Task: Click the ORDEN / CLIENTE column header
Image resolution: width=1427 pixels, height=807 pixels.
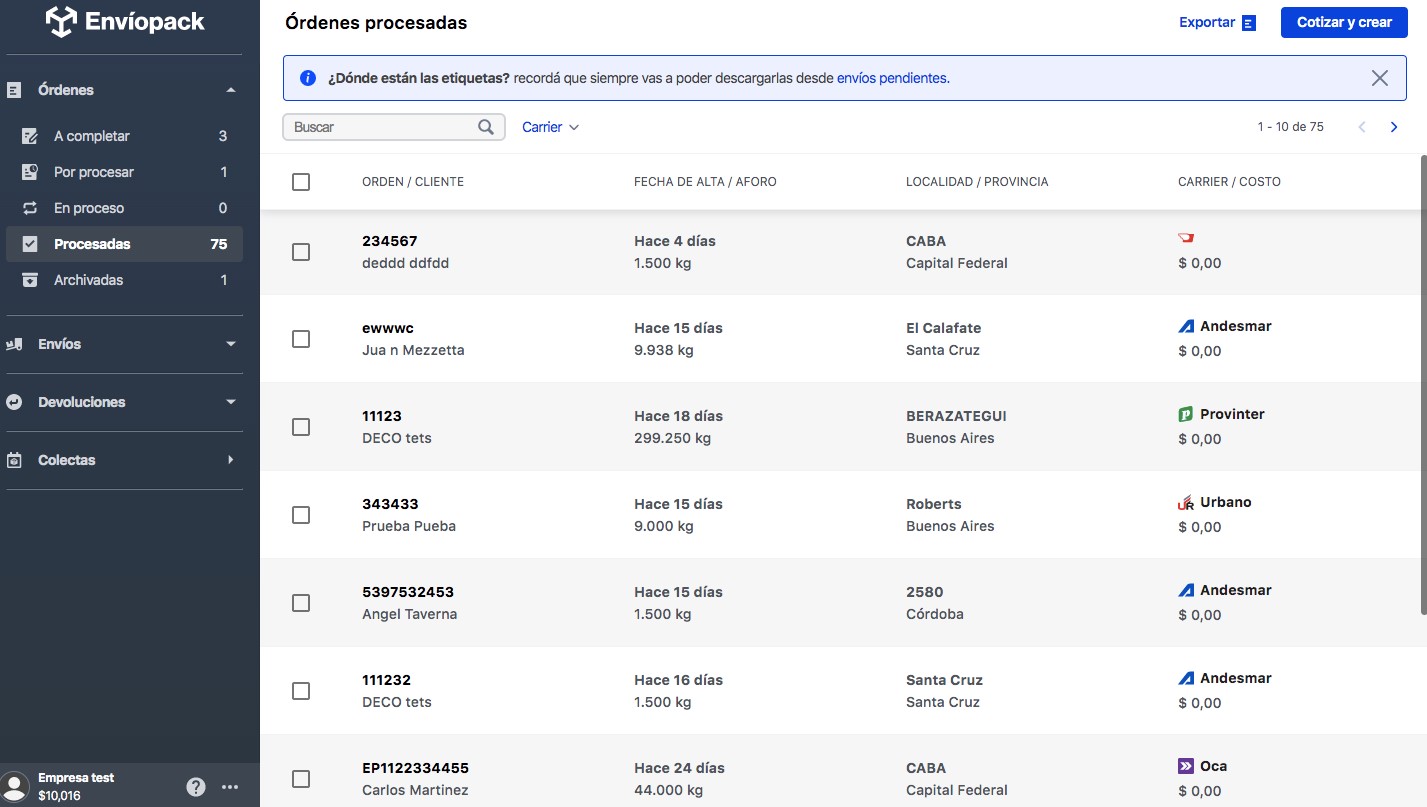Action: 413,182
